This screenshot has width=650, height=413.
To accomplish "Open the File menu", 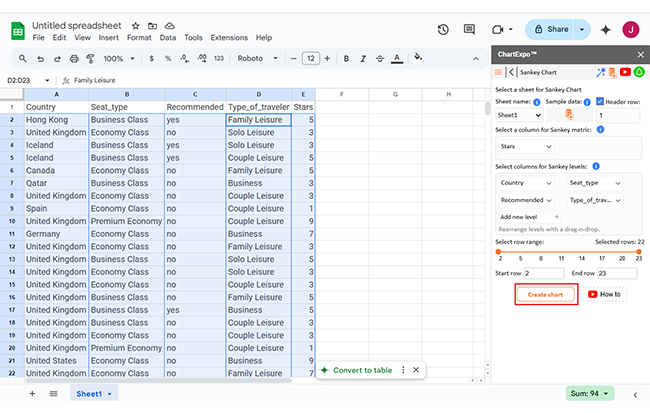I will (x=39, y=38).
